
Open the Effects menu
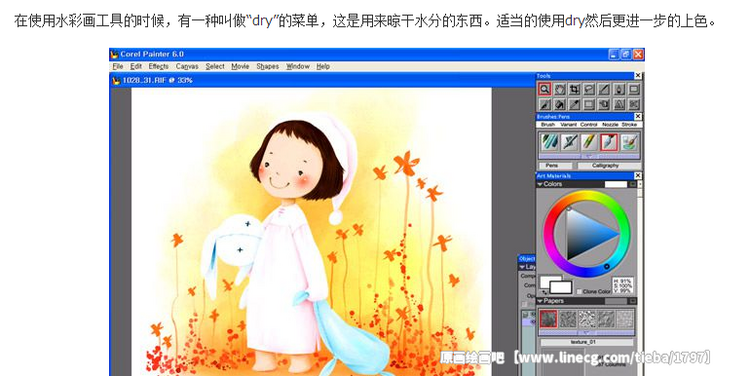pyautogui.click(x=158, y=66)
